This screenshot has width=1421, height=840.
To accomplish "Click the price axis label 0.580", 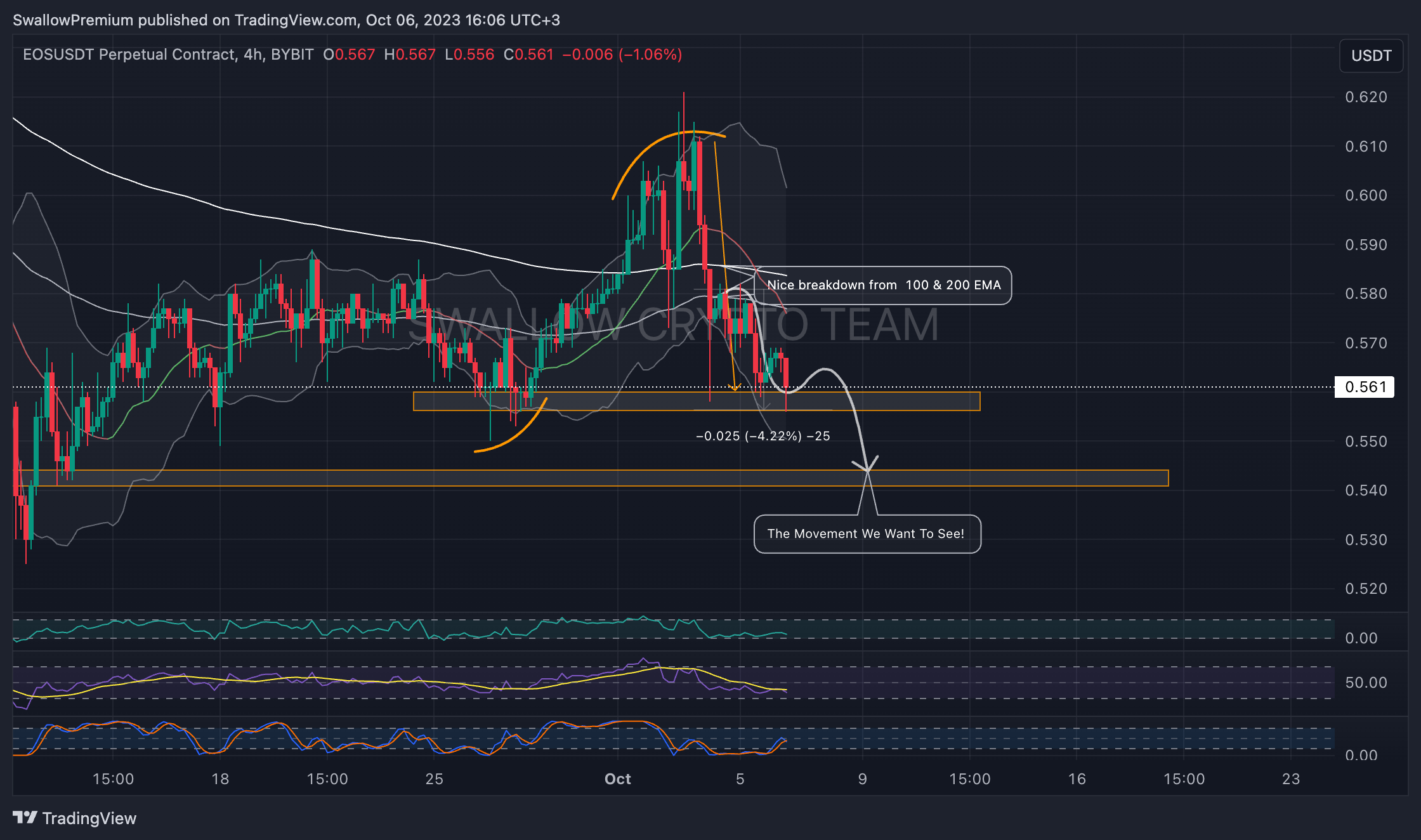I will [1366, 294].
